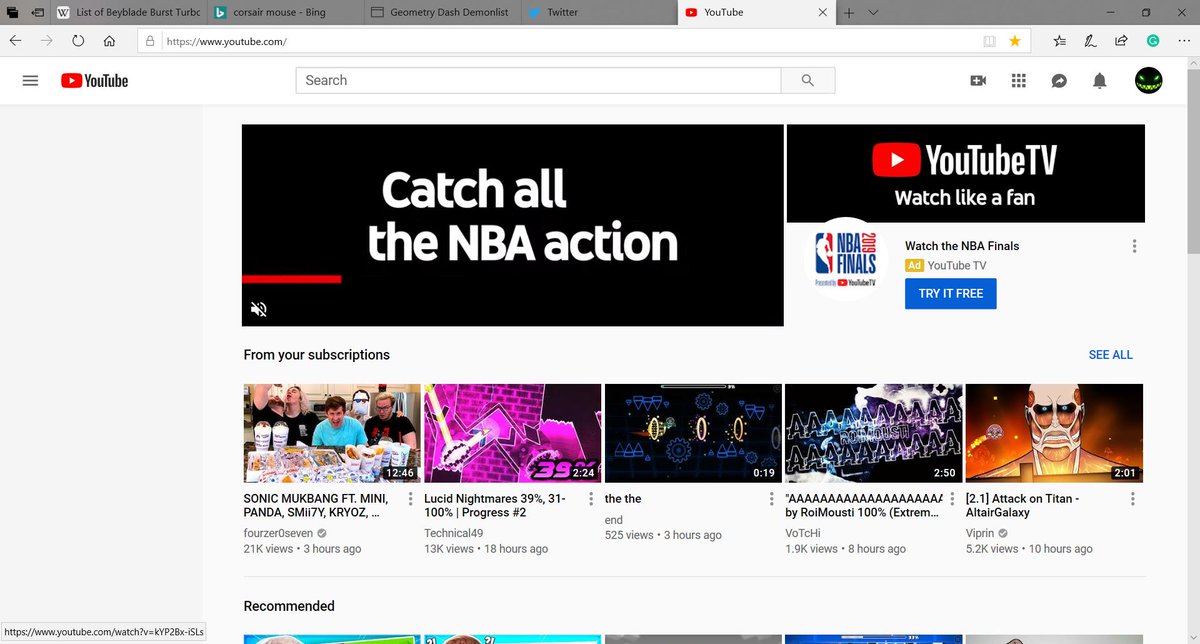1200x644 pixels.
Task: Open options menu for Lucid Nightmares video
Action: (591, 499)
